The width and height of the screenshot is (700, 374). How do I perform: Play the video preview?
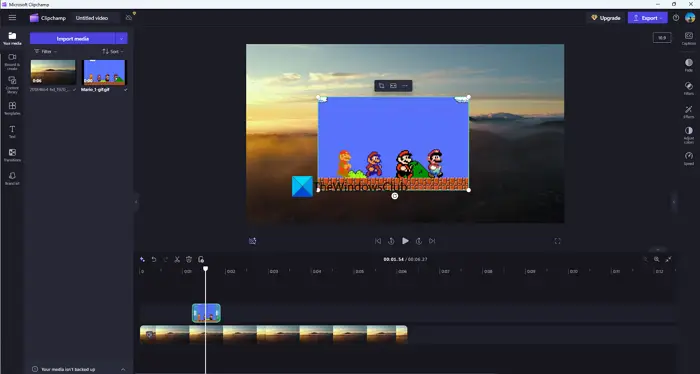(x=405, y=241)
